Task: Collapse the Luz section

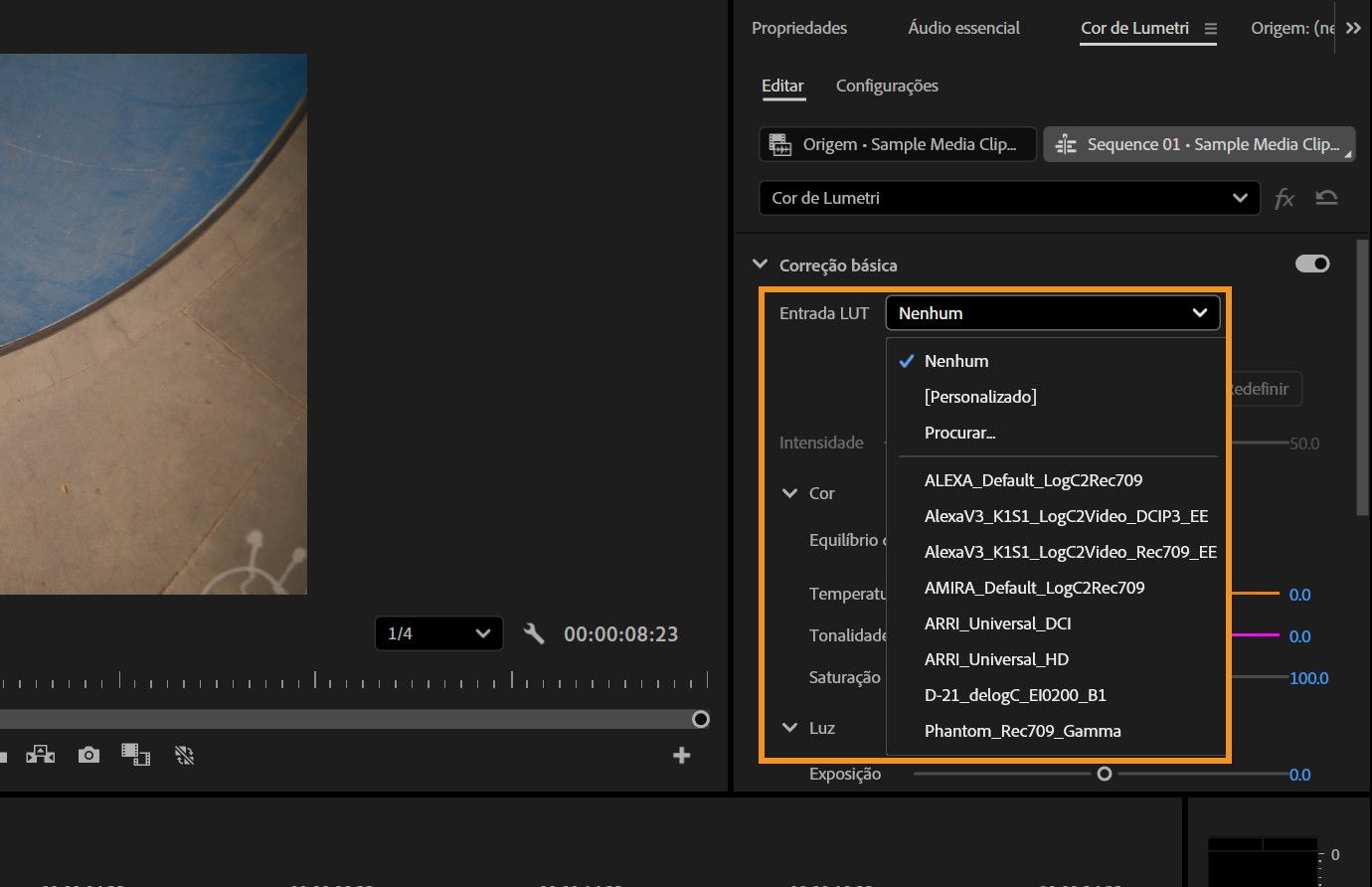Action: point(790,728)
